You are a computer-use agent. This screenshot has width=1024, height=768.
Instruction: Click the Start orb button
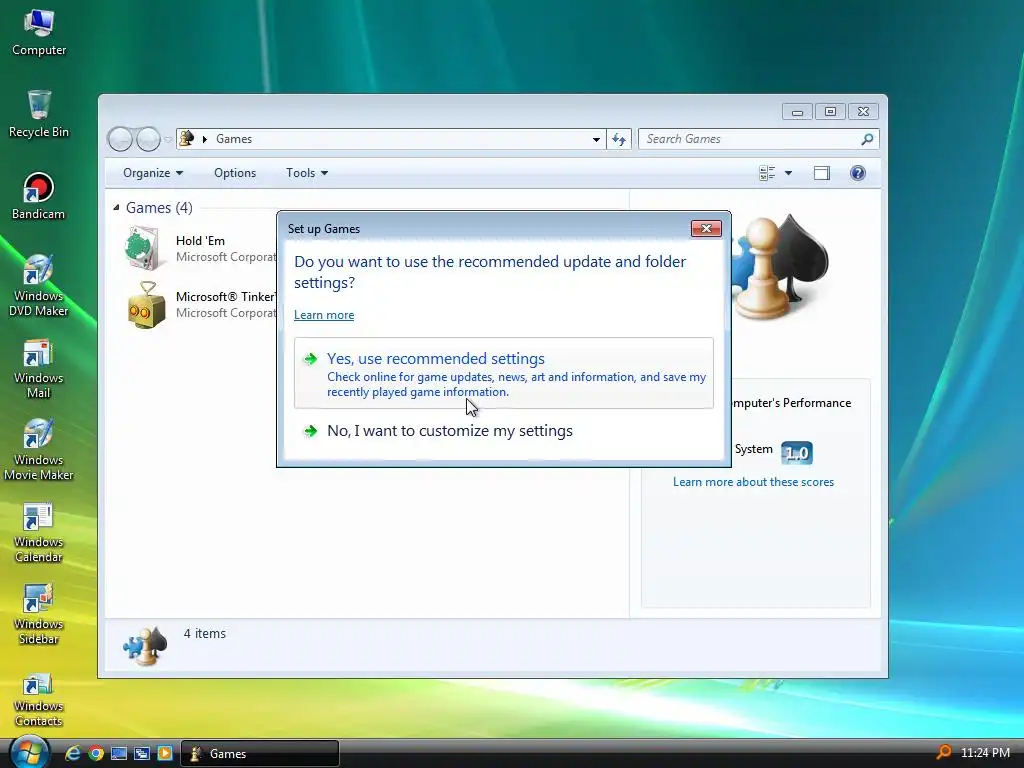(x=29, y=752)
